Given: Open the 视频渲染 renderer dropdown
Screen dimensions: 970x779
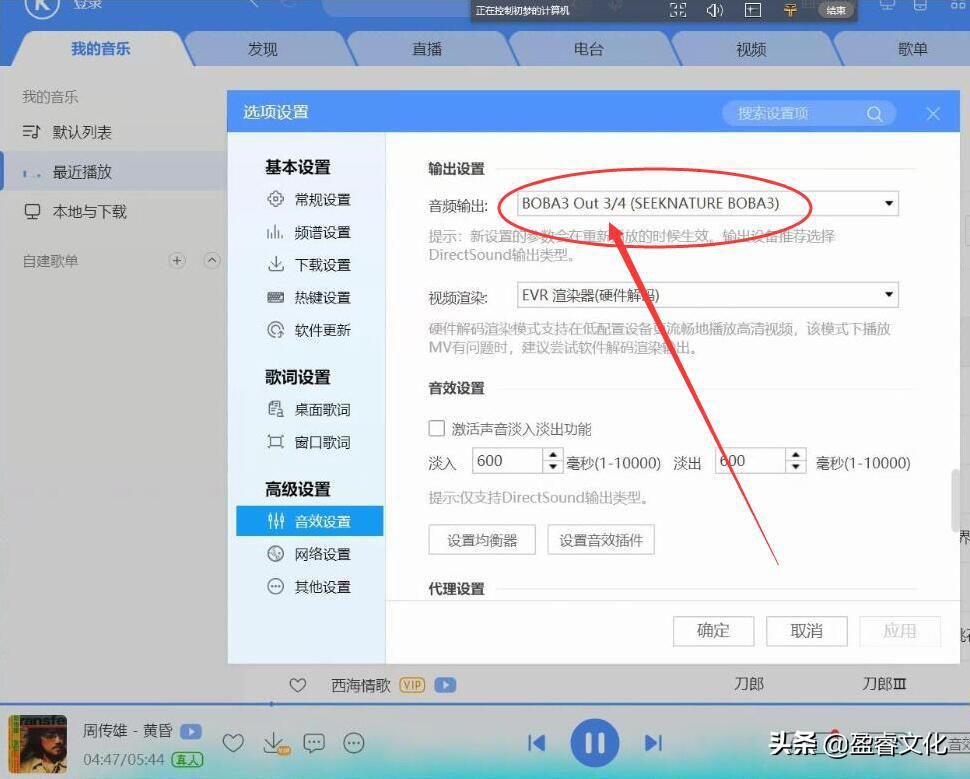Looking at the screenshot, I should coord(887,294).
